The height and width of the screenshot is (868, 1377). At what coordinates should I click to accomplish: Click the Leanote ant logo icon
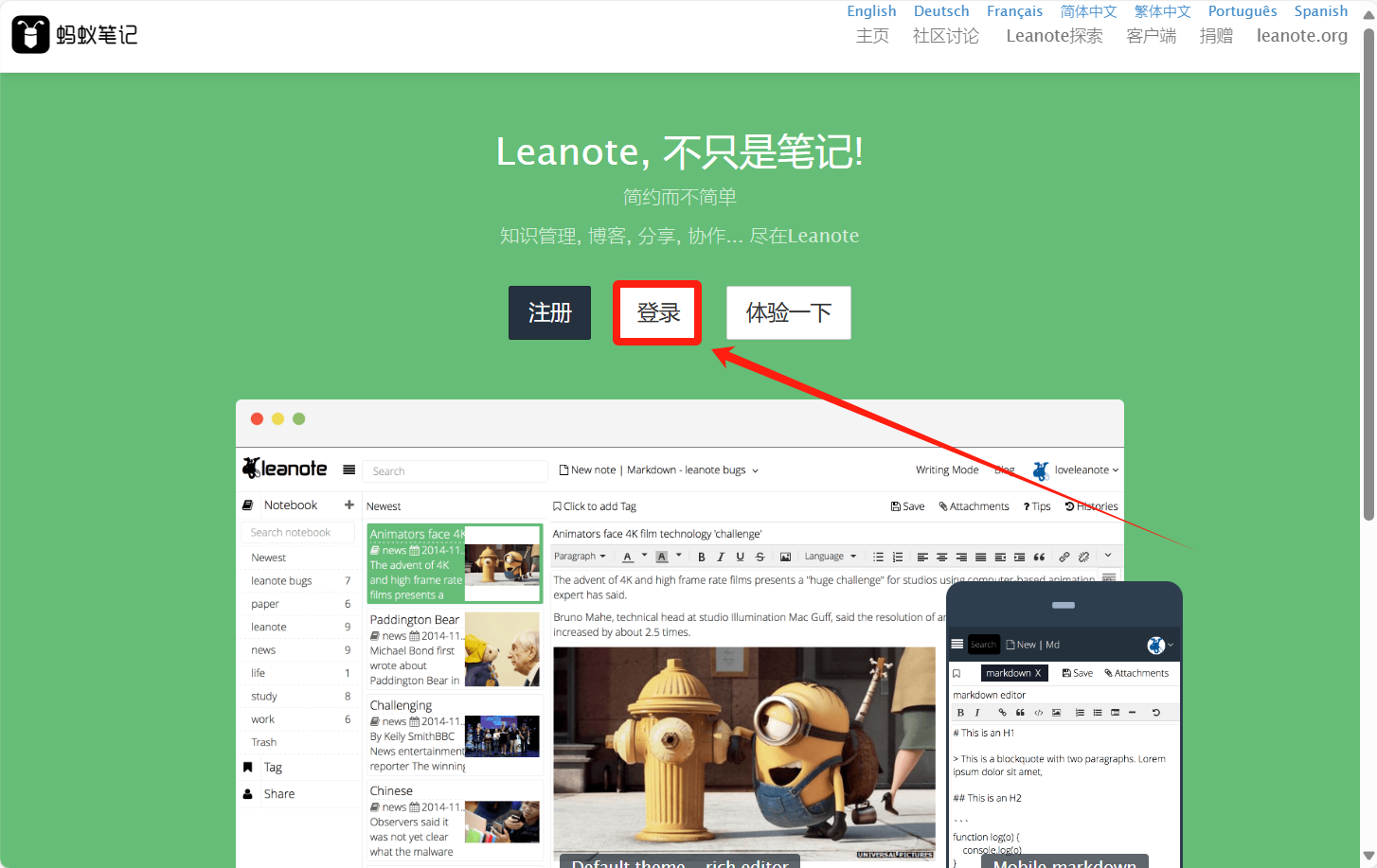[30, 35]
